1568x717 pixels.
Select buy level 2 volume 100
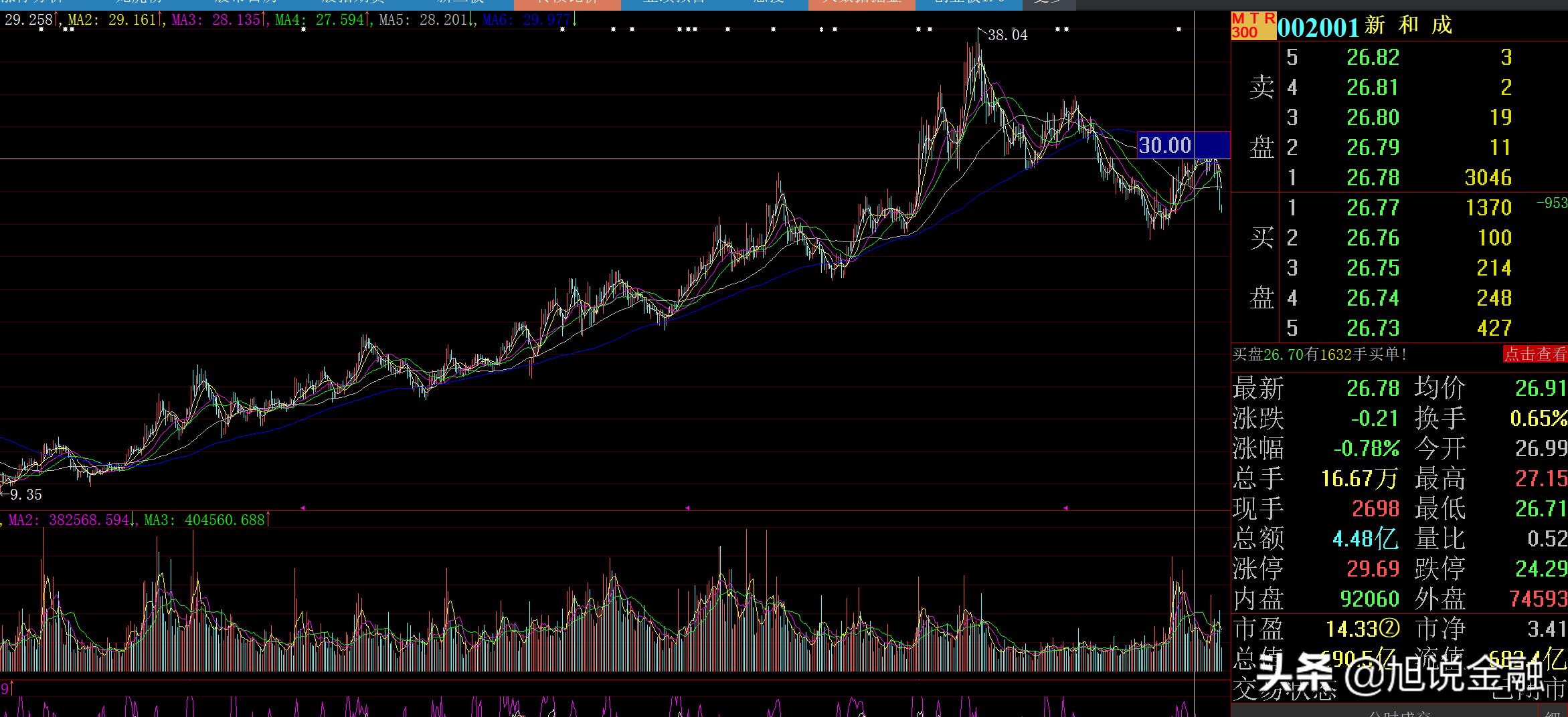coord(1494,238)
